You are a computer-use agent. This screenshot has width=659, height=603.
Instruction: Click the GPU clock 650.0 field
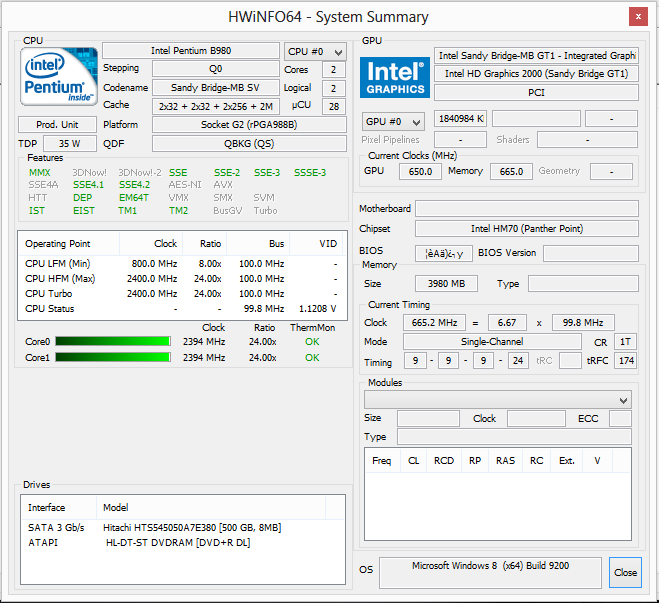[420, 171]
